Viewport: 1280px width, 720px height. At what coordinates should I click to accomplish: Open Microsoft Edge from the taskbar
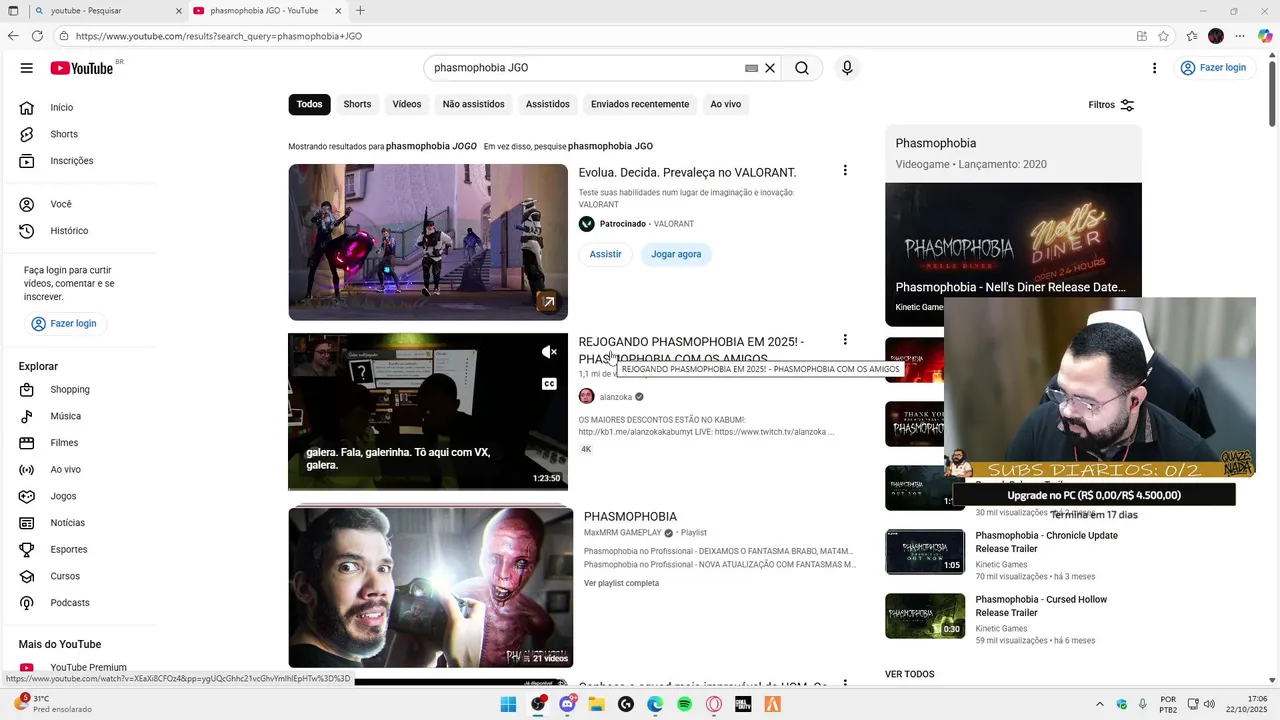(x=655, y=704)
